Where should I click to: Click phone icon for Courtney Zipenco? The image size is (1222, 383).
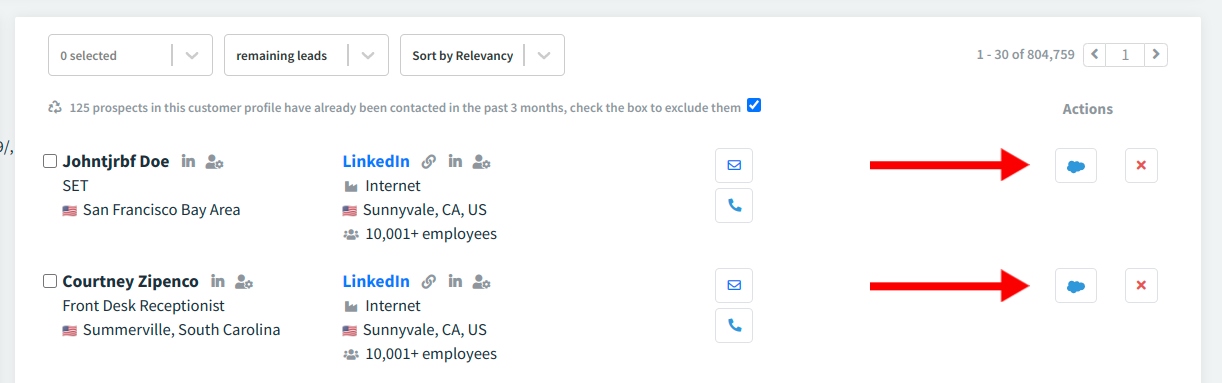click(x=734, y=325)
